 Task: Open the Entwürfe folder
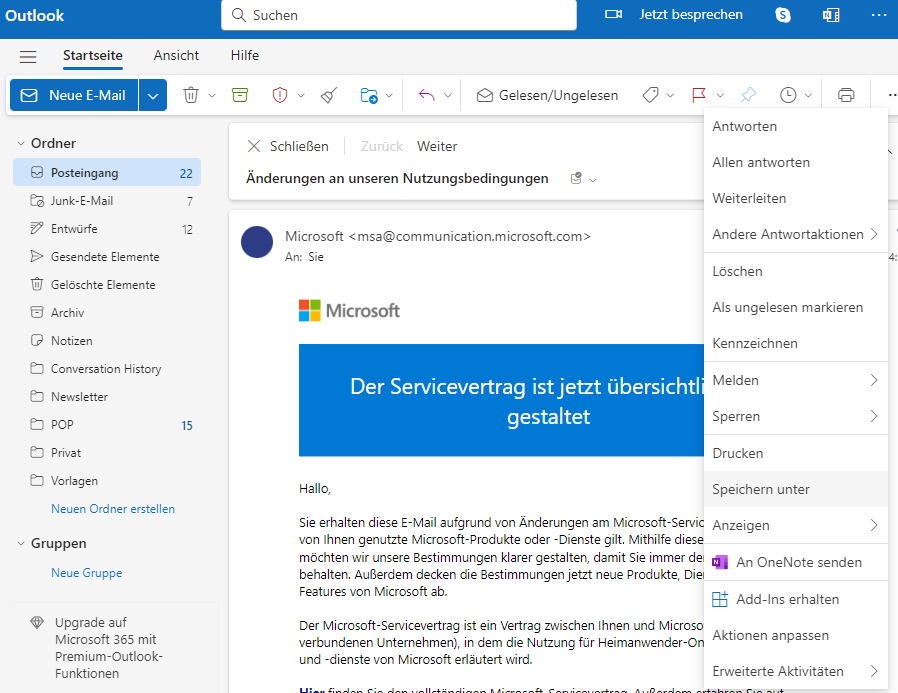(107, 229)
